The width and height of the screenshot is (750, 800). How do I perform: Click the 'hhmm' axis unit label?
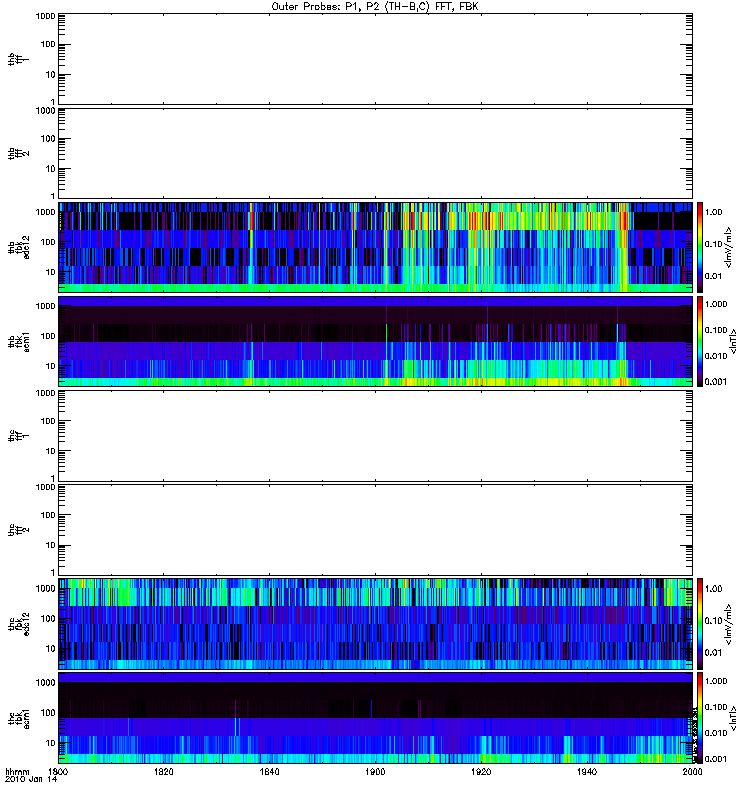(x=17, y=772)
